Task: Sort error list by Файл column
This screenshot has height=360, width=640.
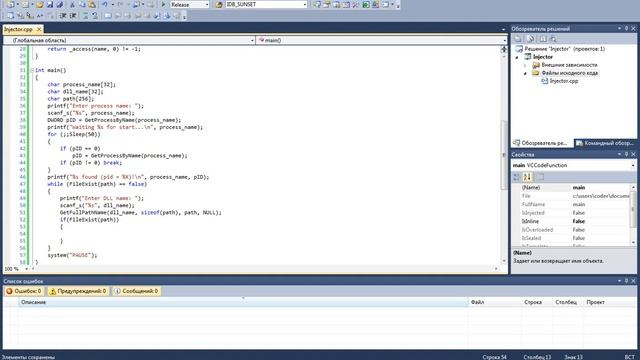Action: [495, 302]
